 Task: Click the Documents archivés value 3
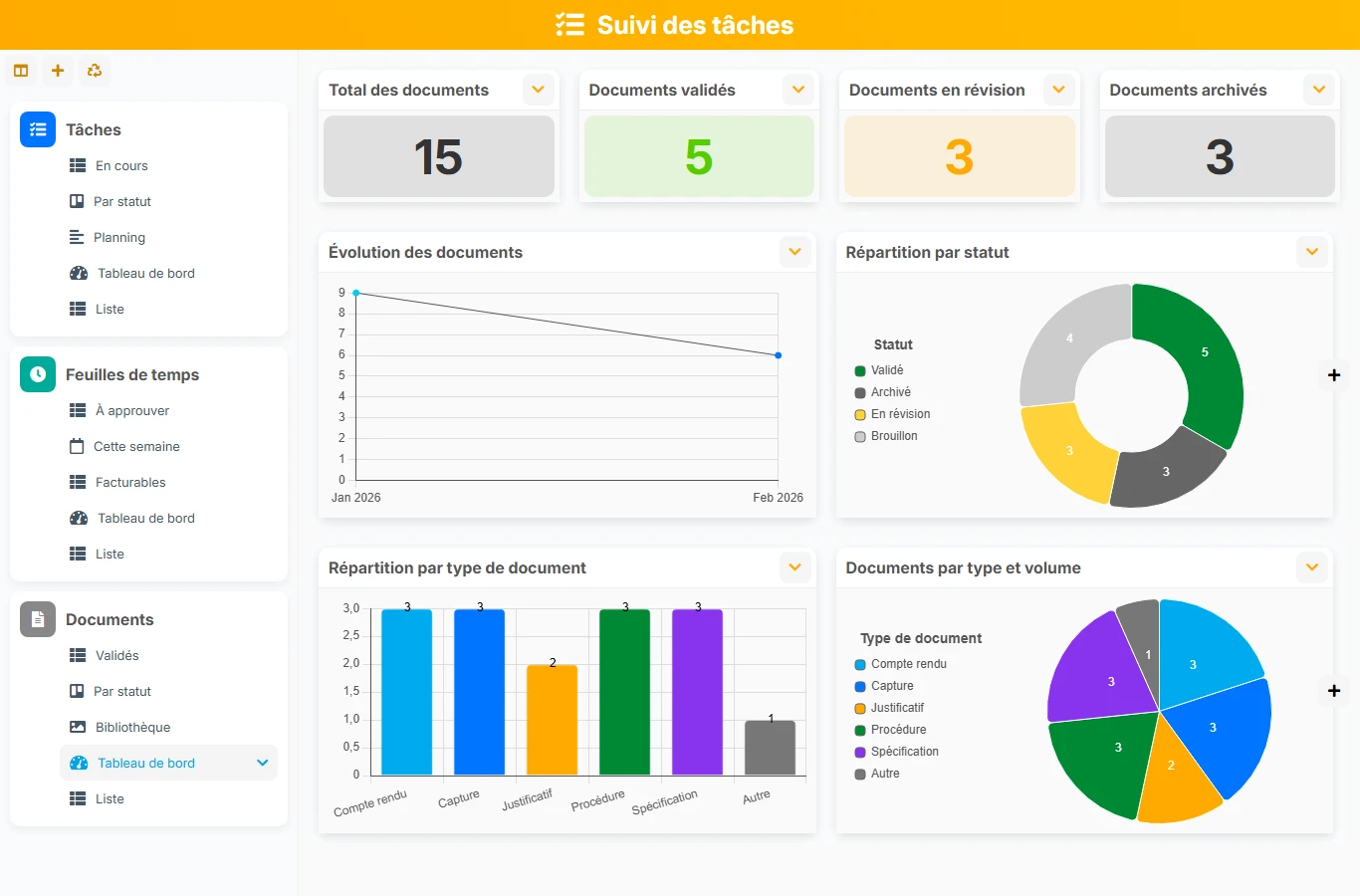1220,157
